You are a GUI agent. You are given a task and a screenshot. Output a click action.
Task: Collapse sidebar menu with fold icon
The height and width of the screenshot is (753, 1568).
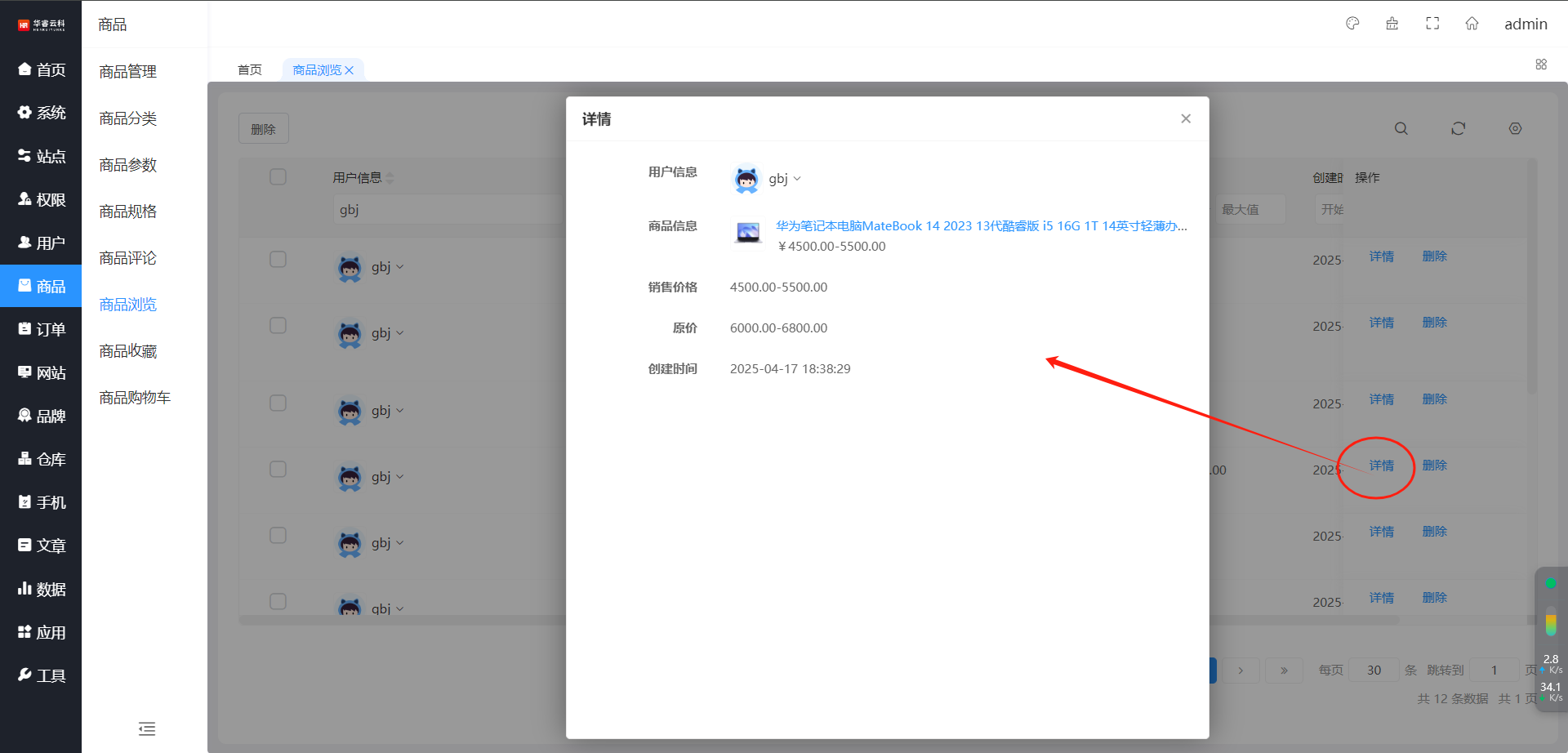point(147,728)
